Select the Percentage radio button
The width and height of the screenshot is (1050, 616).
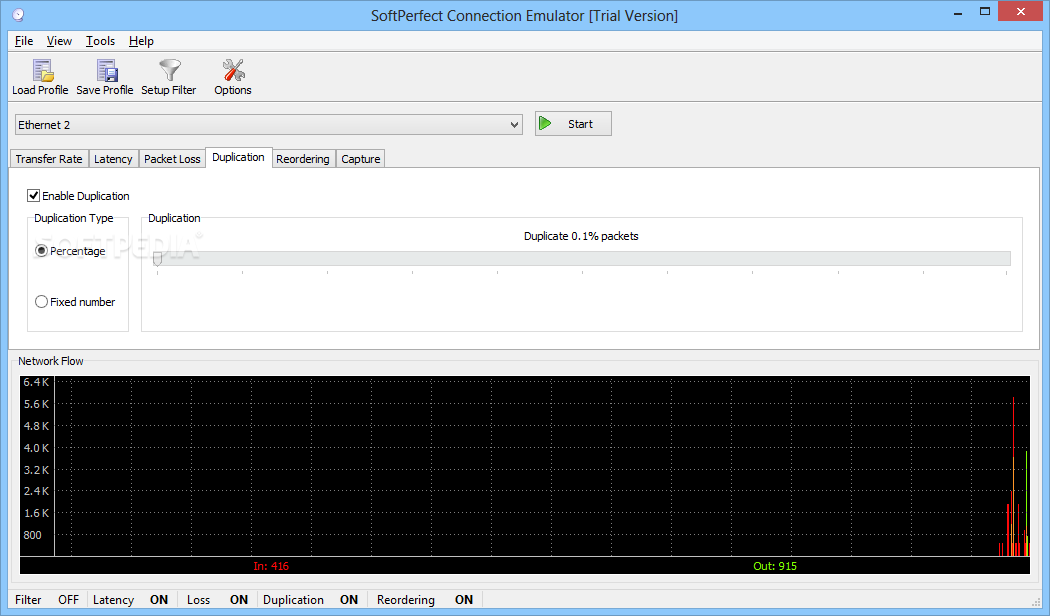pyautogui.click(x=42, y=250)
